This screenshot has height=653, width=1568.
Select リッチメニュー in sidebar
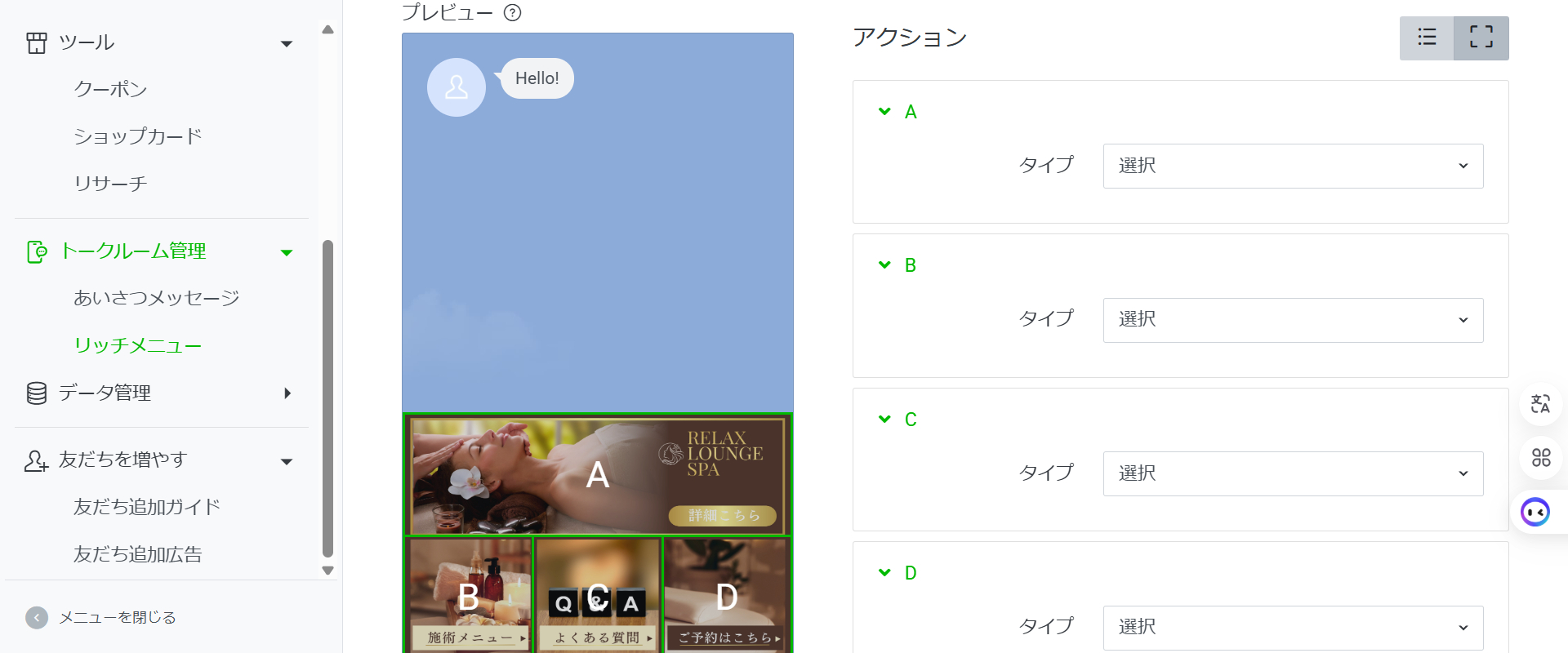tap(137, 345)
